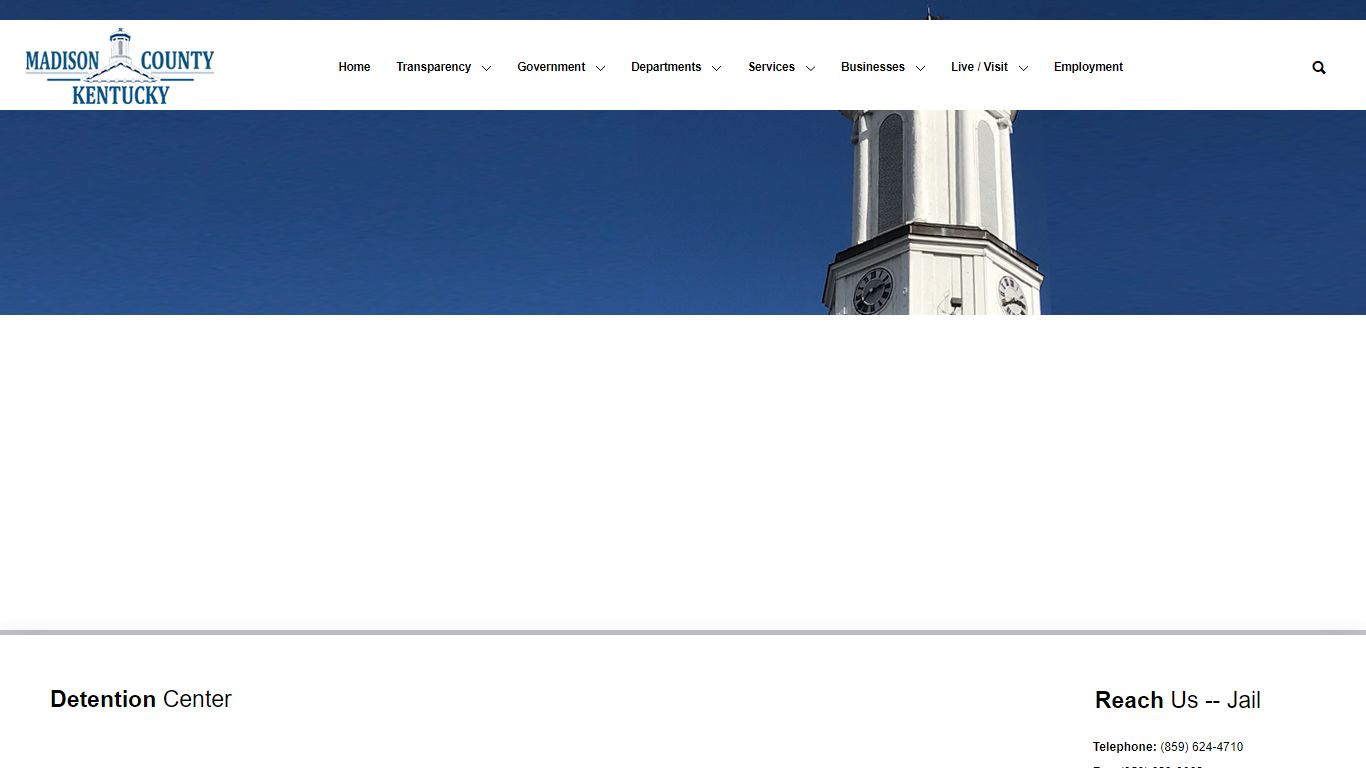Viewport: 1366px width, 768px height.
Task: Click the chevron beside Services
Action: (x=810, y=68)
